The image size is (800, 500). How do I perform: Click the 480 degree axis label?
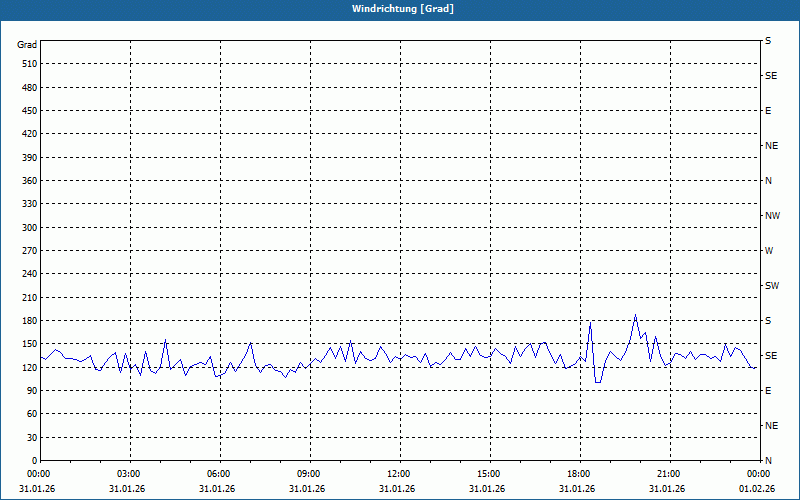click(x=30, y=88)
